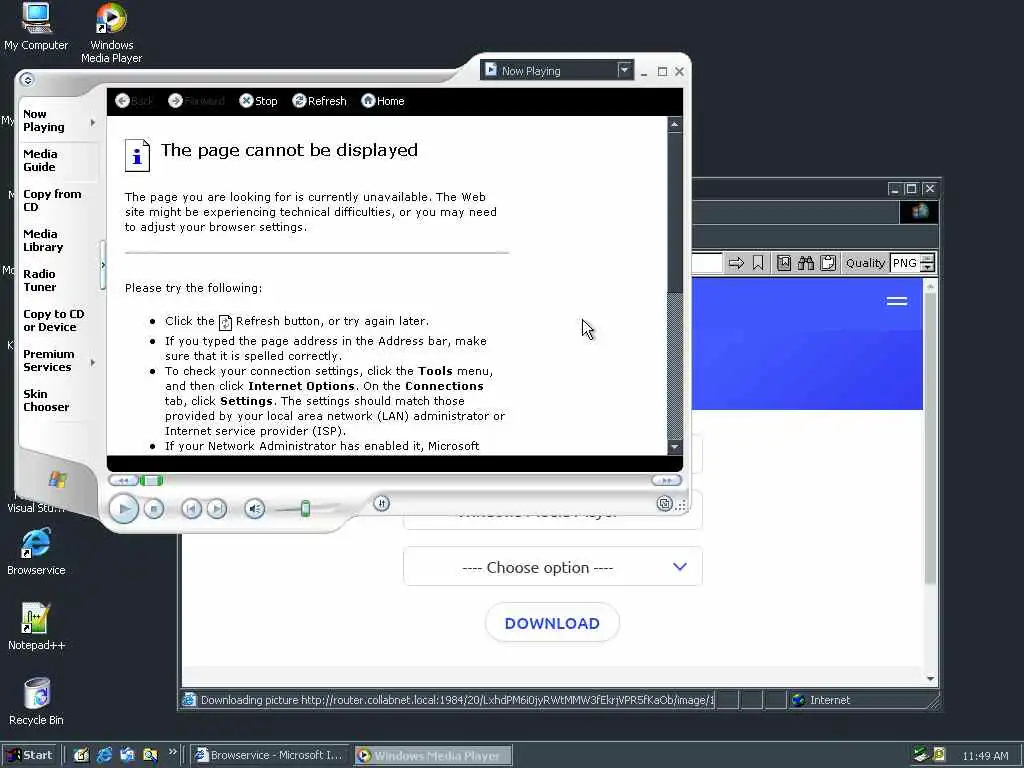The image size is (1024, 768).
Task: Click the rewind button on seek bar
Action: pyautogui.click(x=123, y=481)
